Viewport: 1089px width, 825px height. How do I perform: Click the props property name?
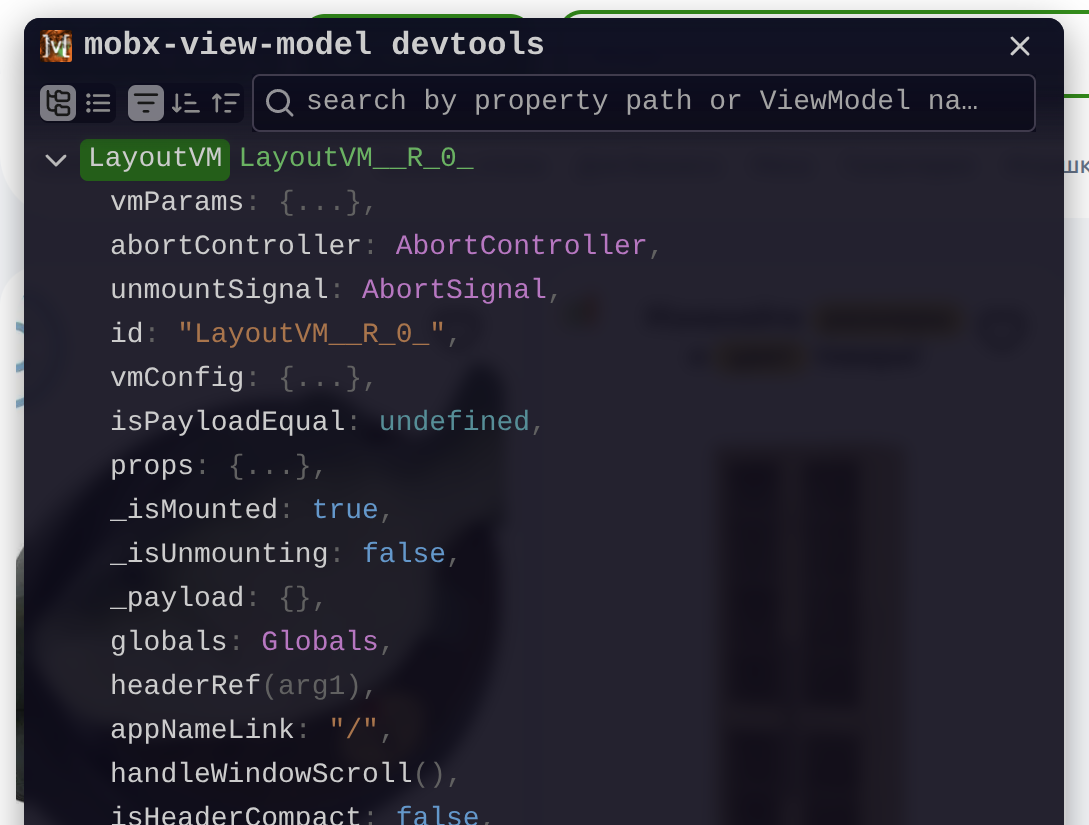coord(152,466)
